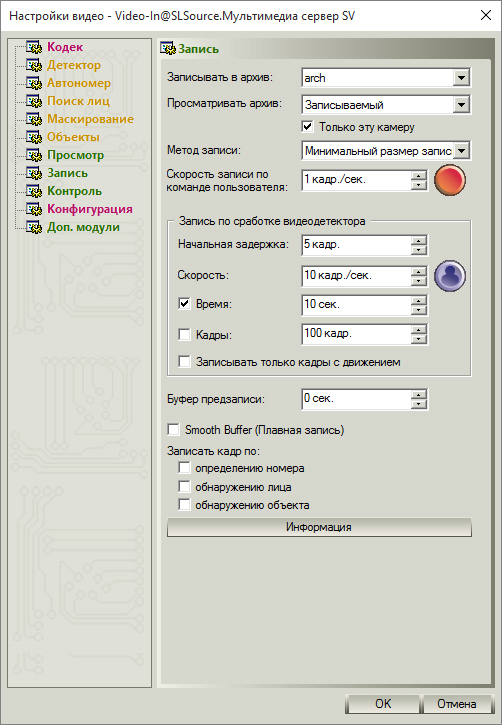Click the 100 кадр. frames field
The width and height of the screenshot is (502, 725).
coord(356,334)
